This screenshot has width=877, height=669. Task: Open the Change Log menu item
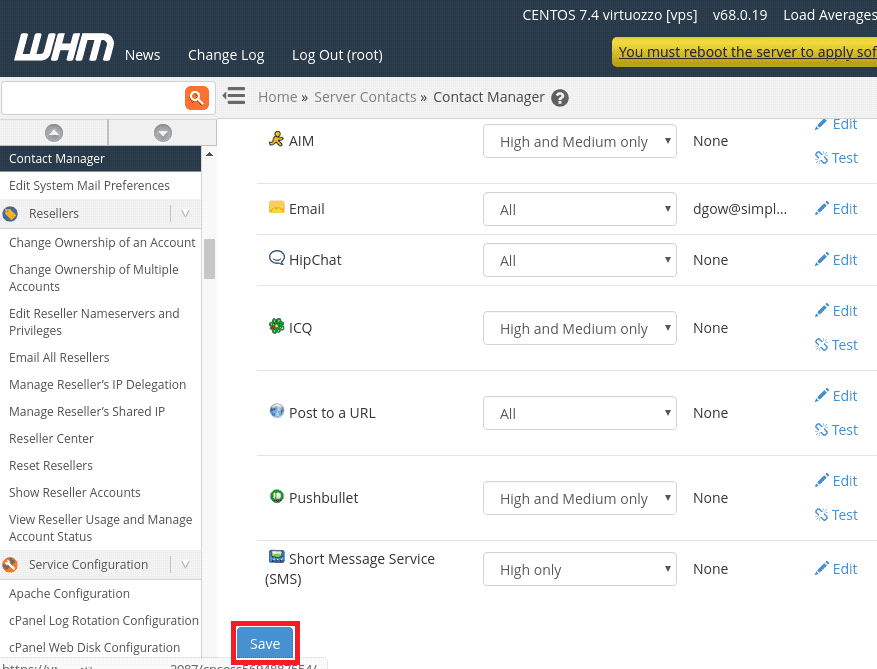(226, 55)
